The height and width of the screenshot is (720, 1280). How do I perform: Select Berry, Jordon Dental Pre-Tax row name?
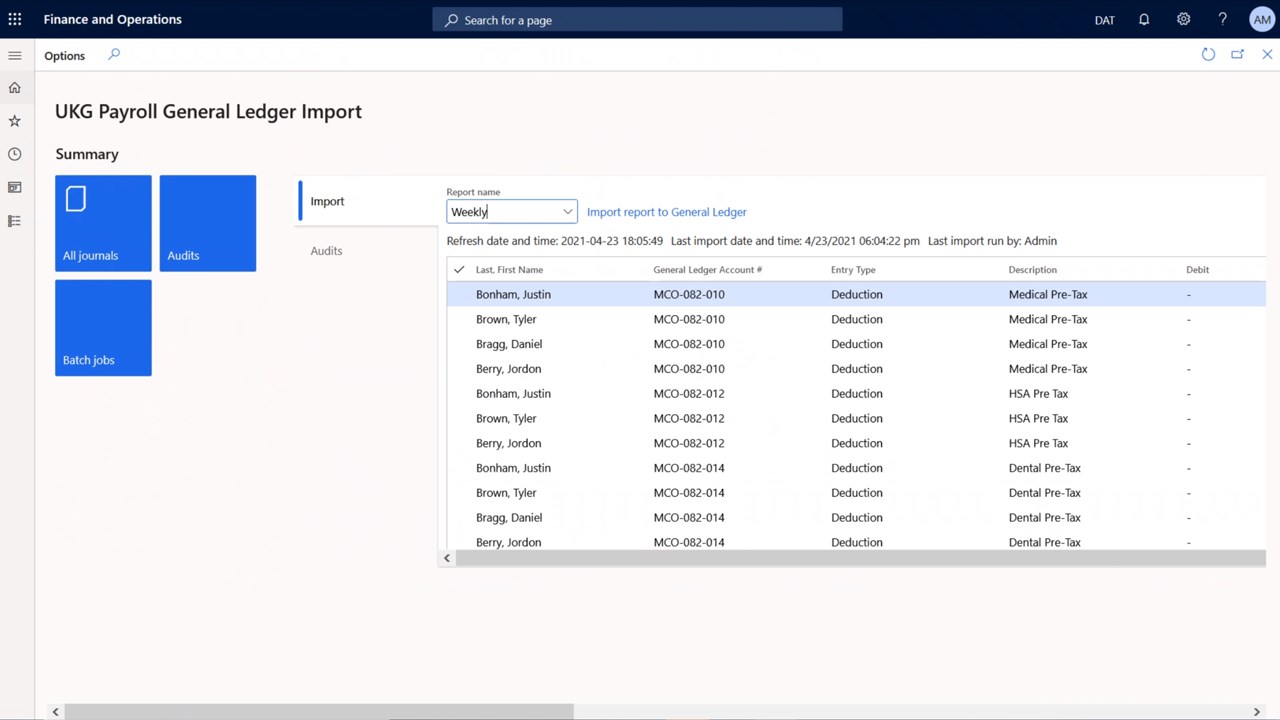(508, 543)
